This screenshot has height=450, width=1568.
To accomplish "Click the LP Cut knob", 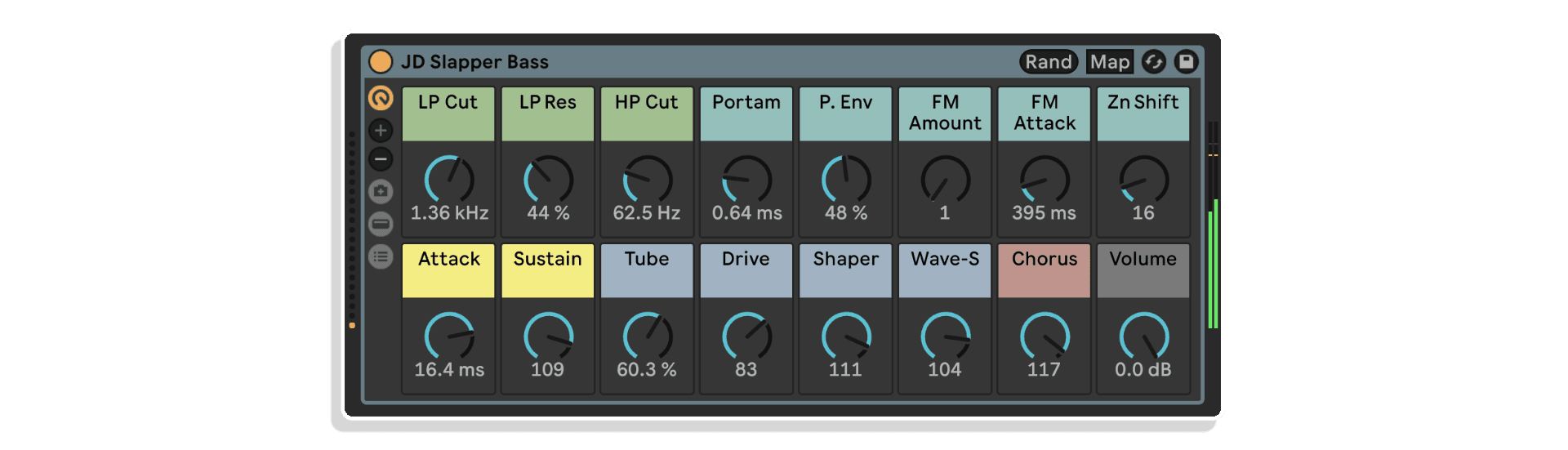I will point(449,180).
